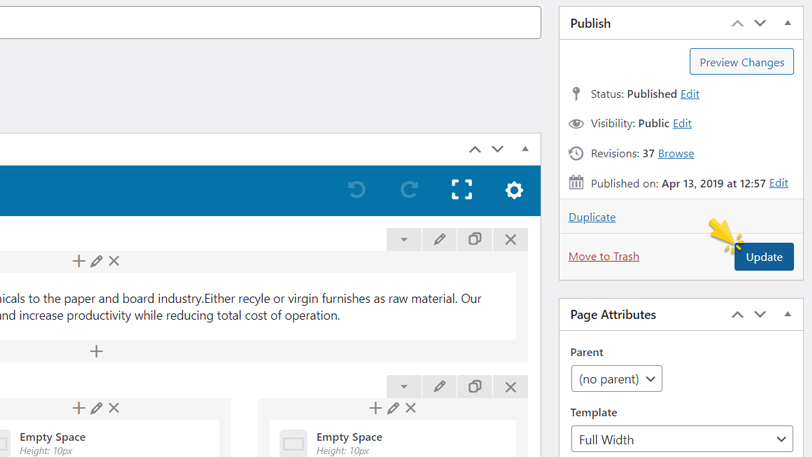Collapse the Page Attributes panel

click(x=787, y=314)
